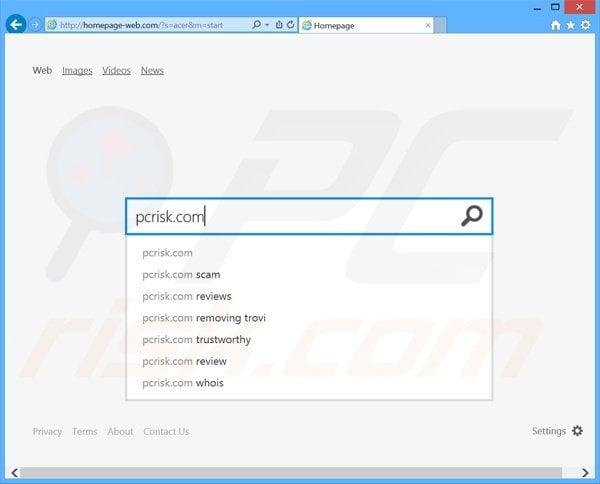Go back using the browser back arrow
The image size is (600, 484).
[16, 25]
